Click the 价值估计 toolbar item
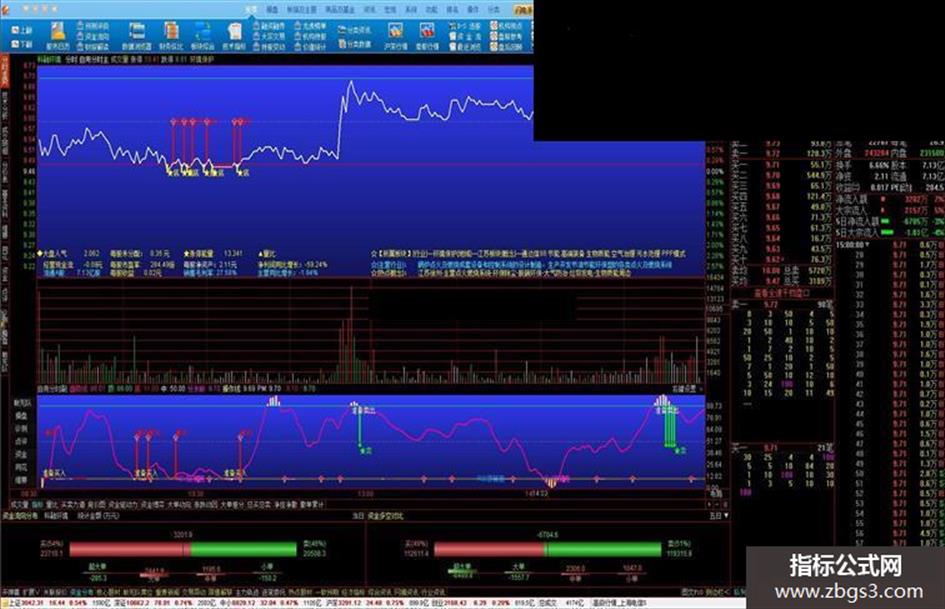Viewport: 945px width, 609px height. (310, 46)
